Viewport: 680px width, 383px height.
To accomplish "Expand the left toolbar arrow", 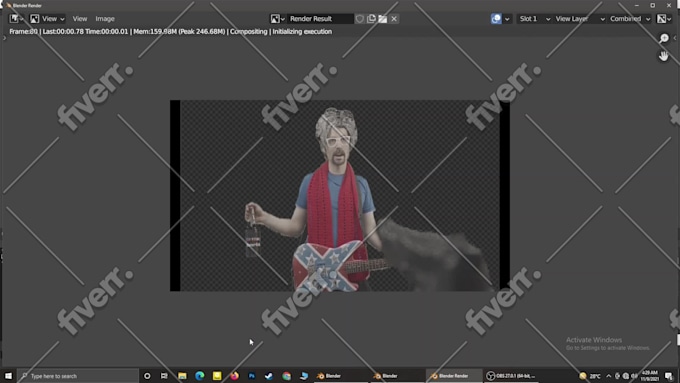I will [4, 38].
